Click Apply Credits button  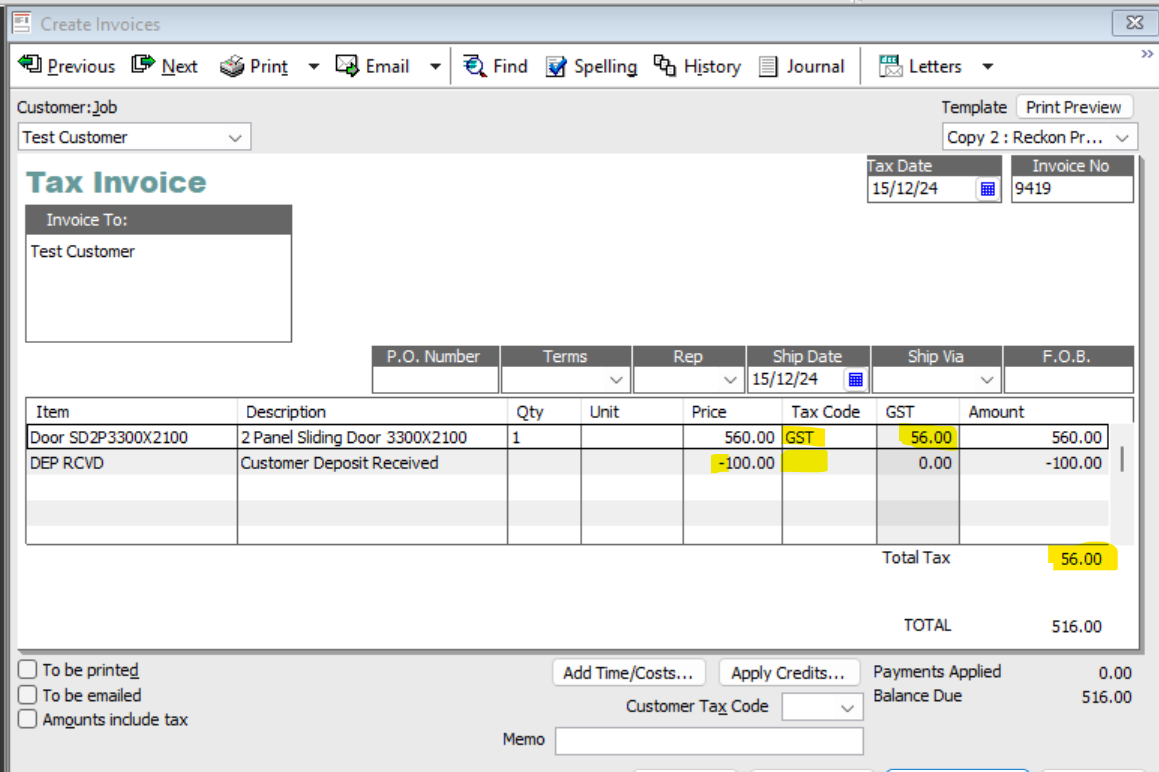click(788, 673)
